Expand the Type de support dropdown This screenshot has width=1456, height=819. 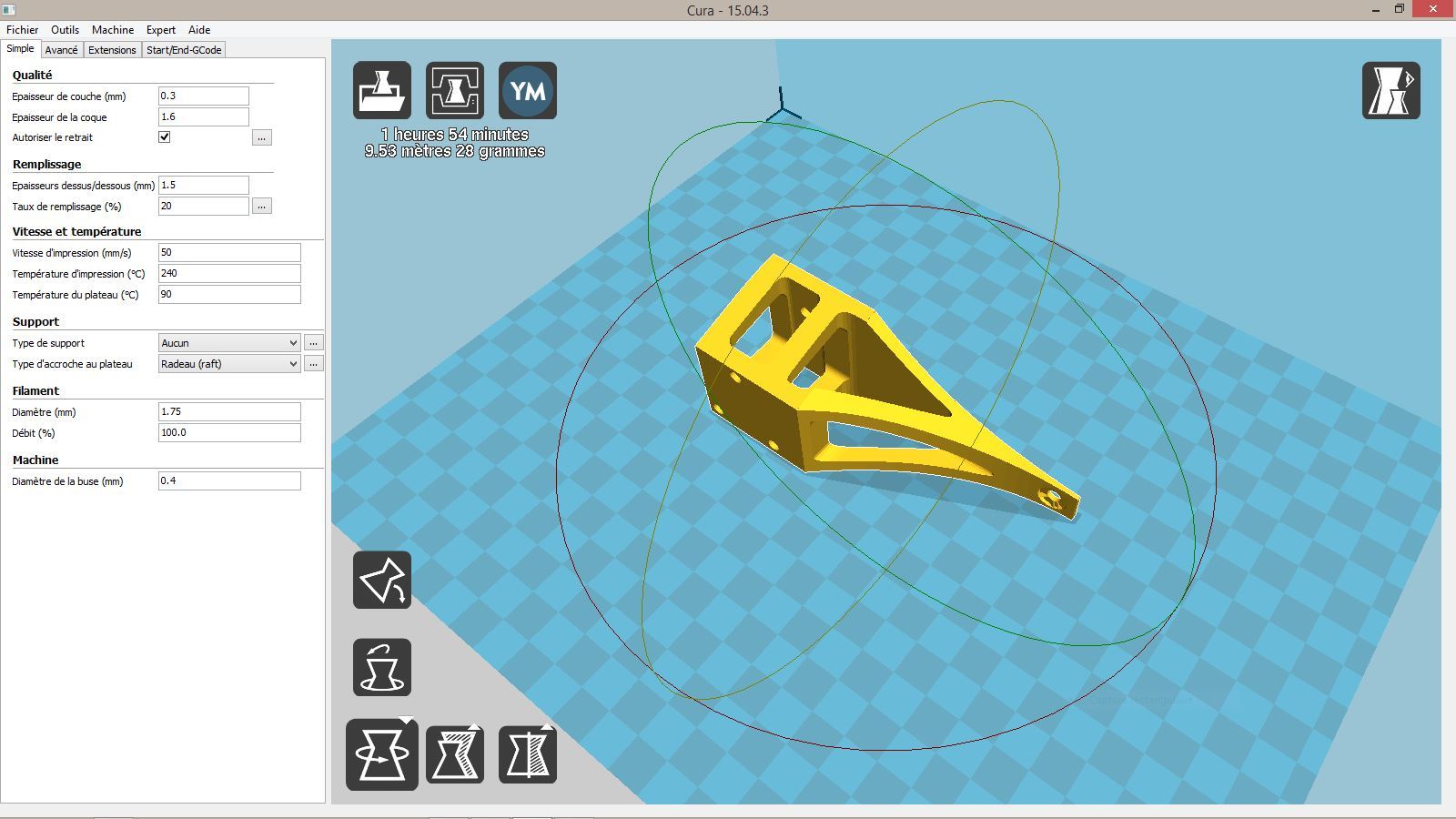229,343
